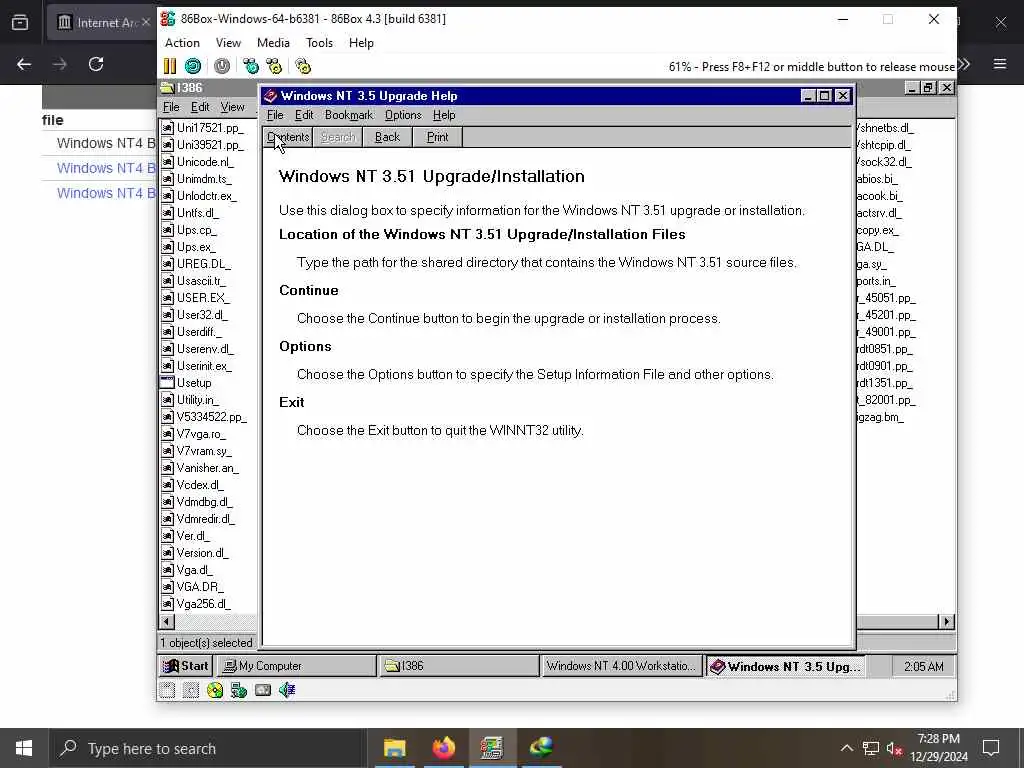Select the Utility.in_ file icon

point(167,400)
